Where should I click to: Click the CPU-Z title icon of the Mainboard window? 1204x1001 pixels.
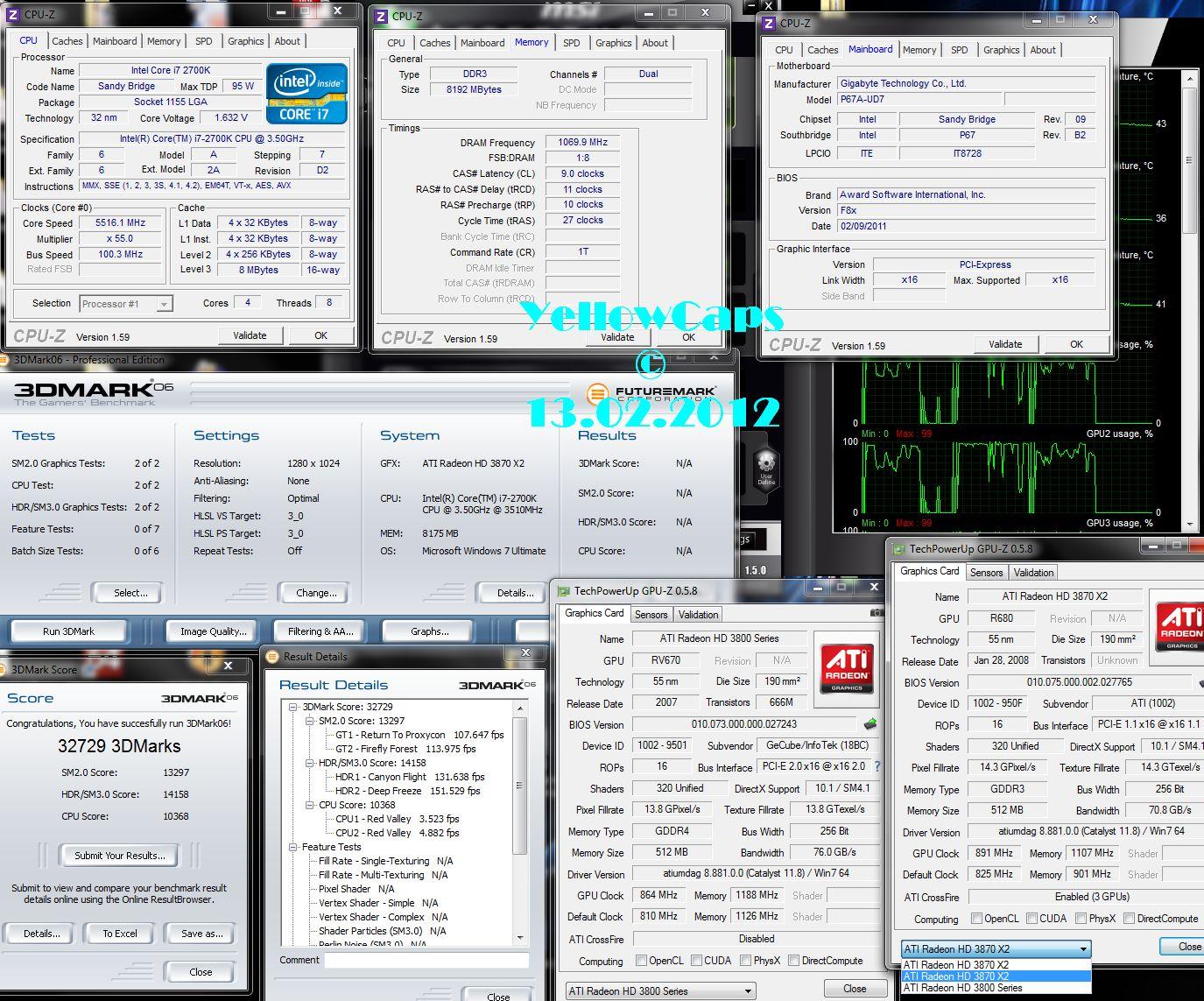[x=769, y=23]
